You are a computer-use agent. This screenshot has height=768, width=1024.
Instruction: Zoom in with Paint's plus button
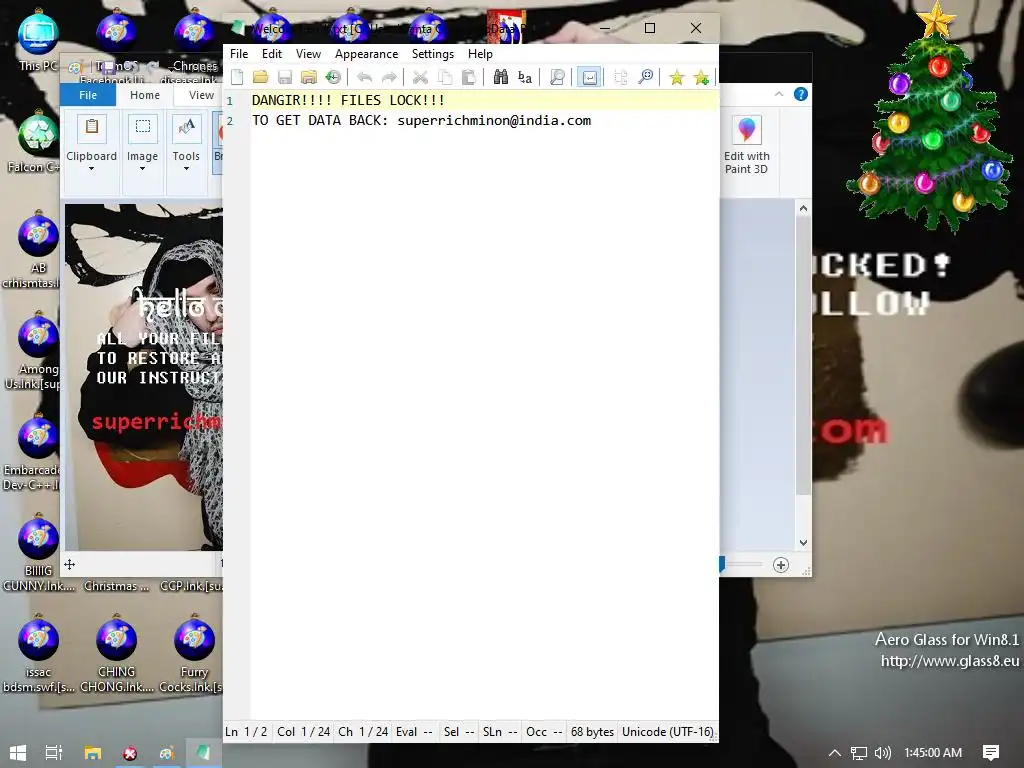coord(780,565)
